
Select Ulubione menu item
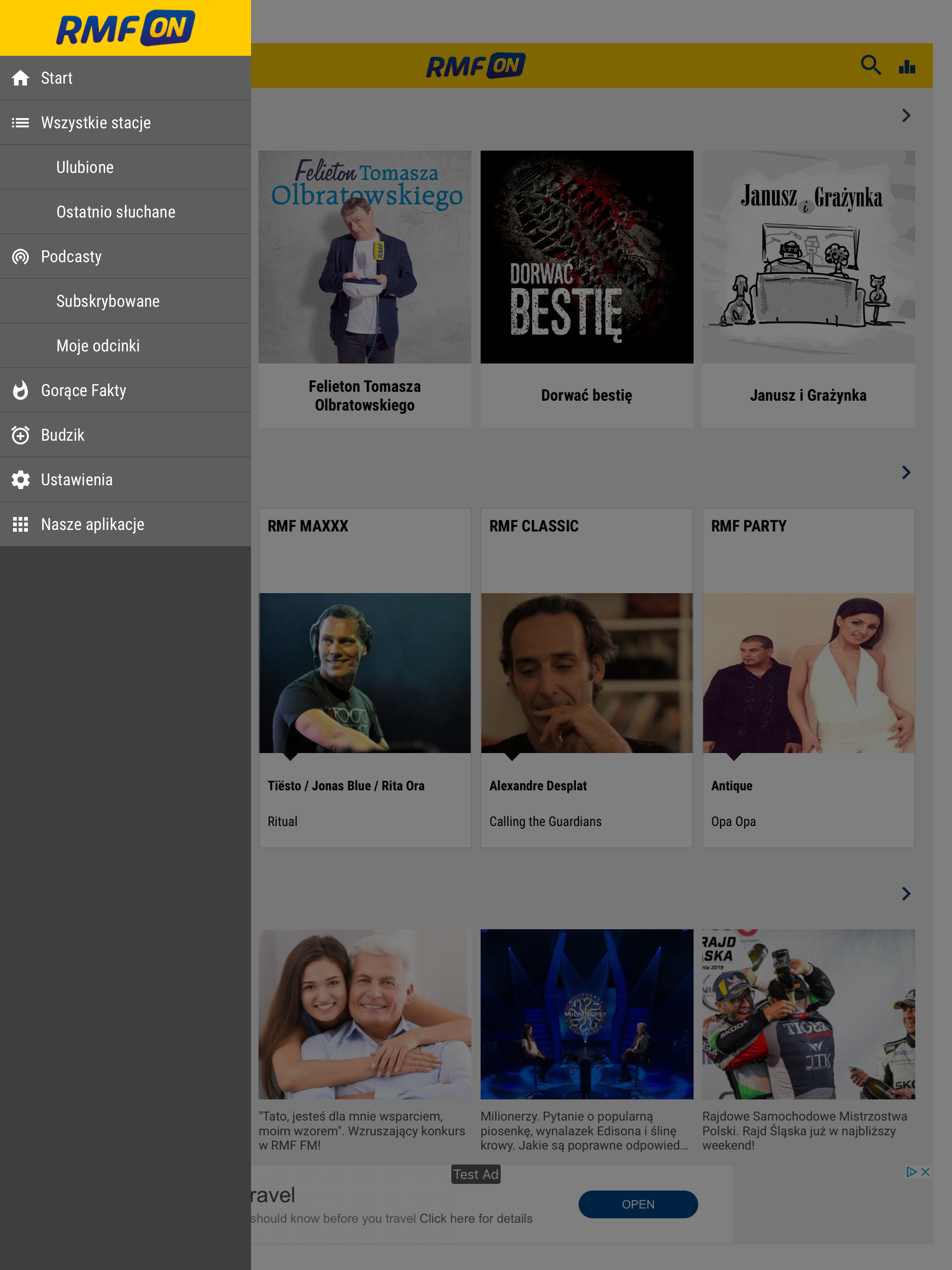click(x=85, y=168)
